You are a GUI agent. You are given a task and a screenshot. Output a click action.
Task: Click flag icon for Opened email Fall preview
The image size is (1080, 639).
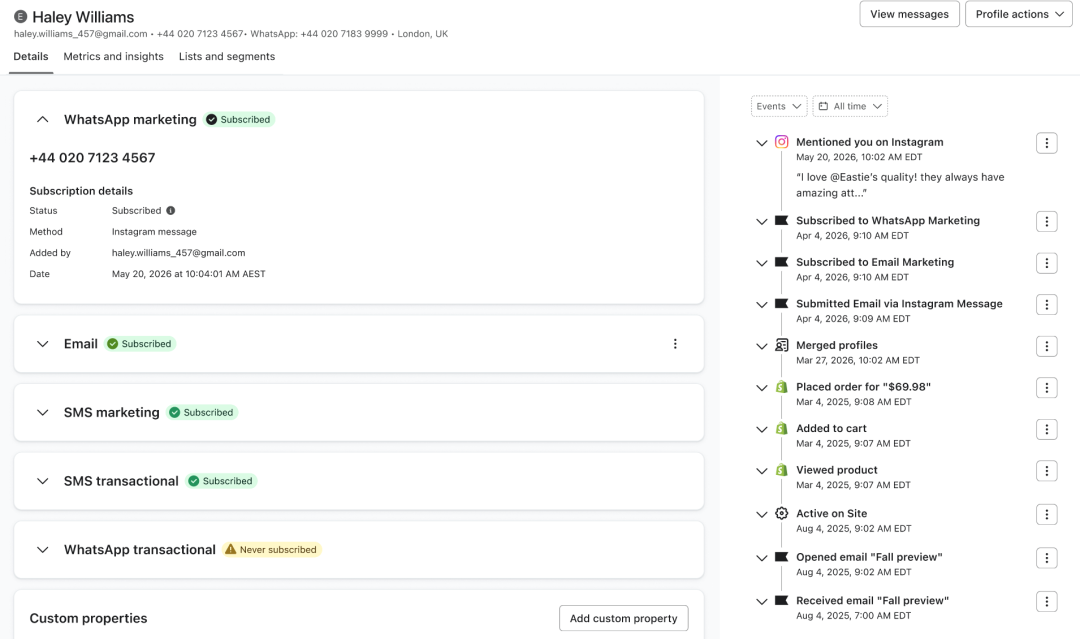coord(781,557)
